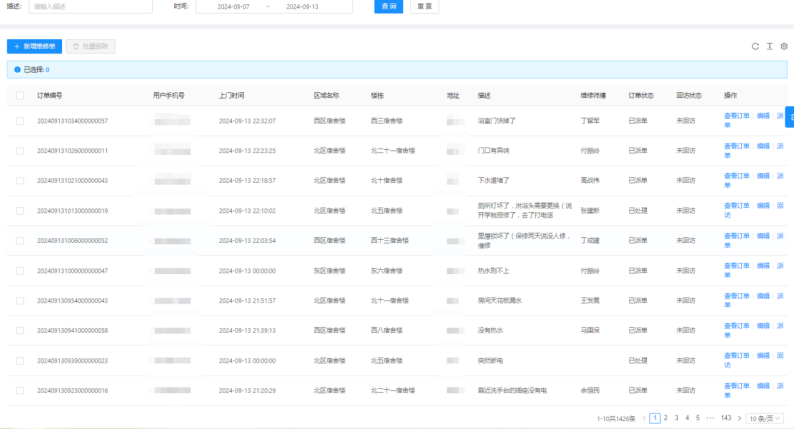The width and height of the screenshot is (794, 429).
Task: Toggle the select-all header checkbox
Action: coord(20,96)
